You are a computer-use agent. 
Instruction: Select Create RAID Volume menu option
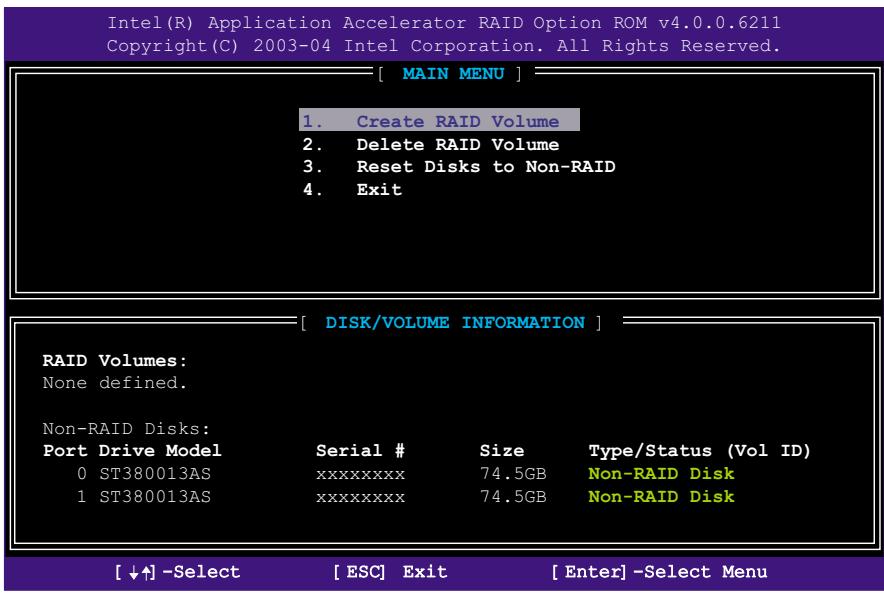tap(439, 120)
